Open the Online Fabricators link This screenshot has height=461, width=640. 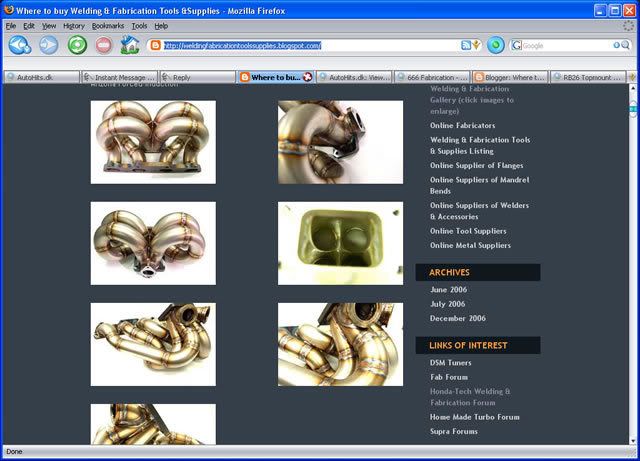pos(462,125)
